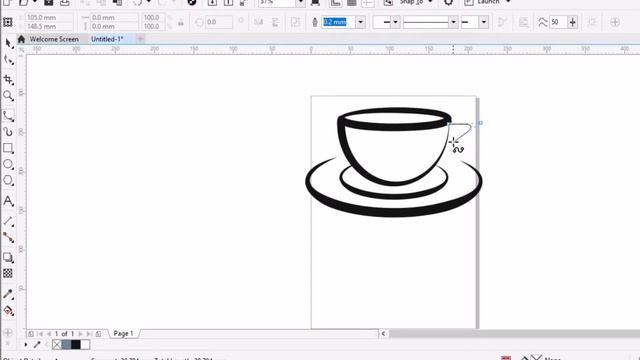Click the document palette eyedropper icon
Image resolution: width=640 pixels, height=360 pixels.
(x=37, y=344)
